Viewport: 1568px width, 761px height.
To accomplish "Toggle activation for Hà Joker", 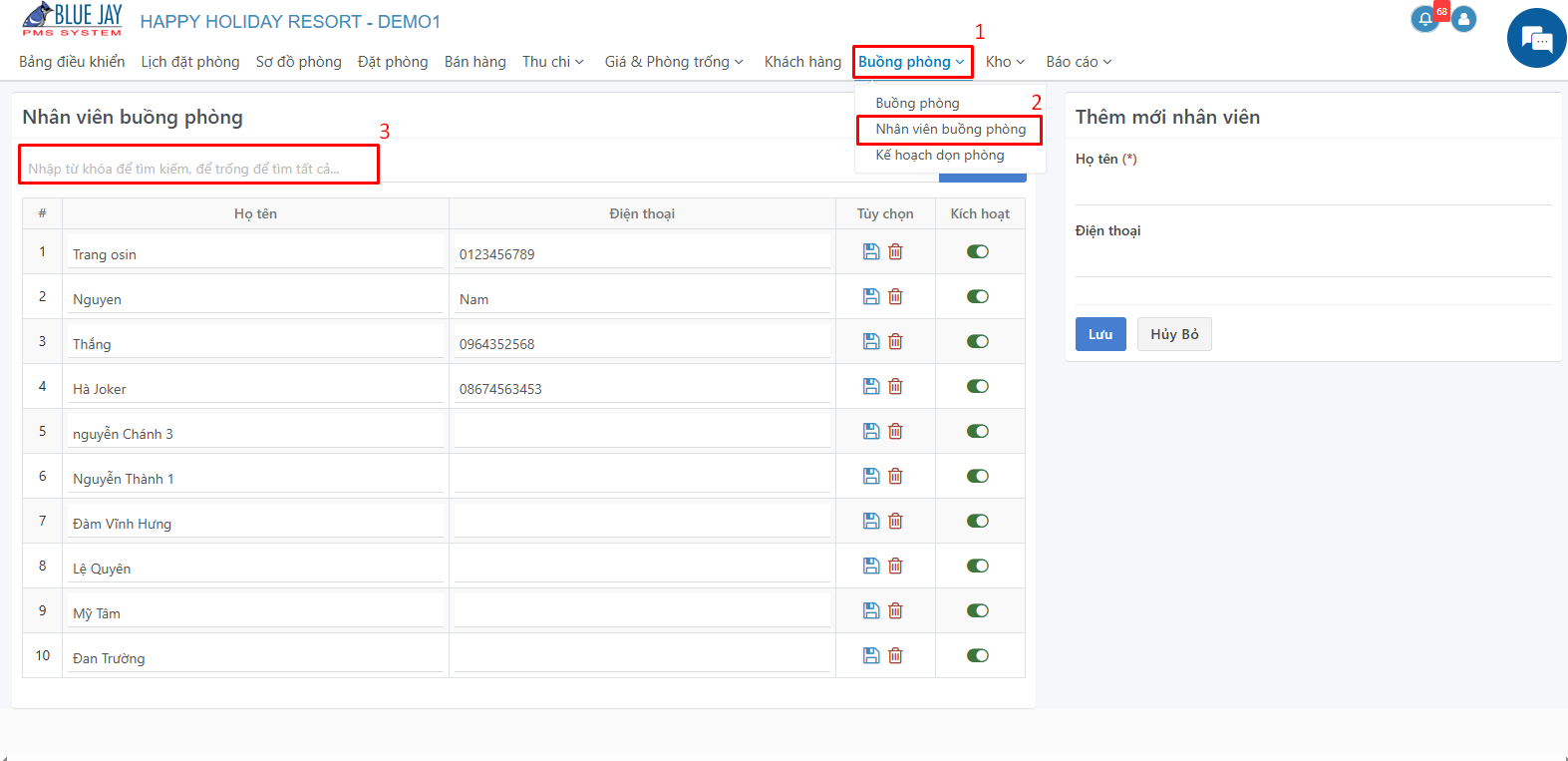I will (x=978, y=386).
